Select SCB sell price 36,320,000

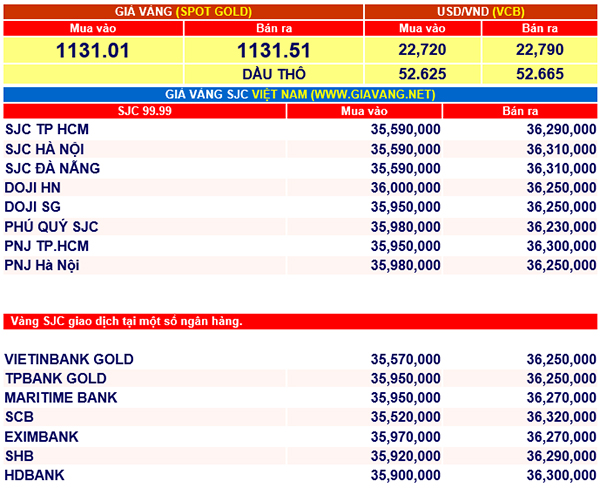tap(561, 417)
